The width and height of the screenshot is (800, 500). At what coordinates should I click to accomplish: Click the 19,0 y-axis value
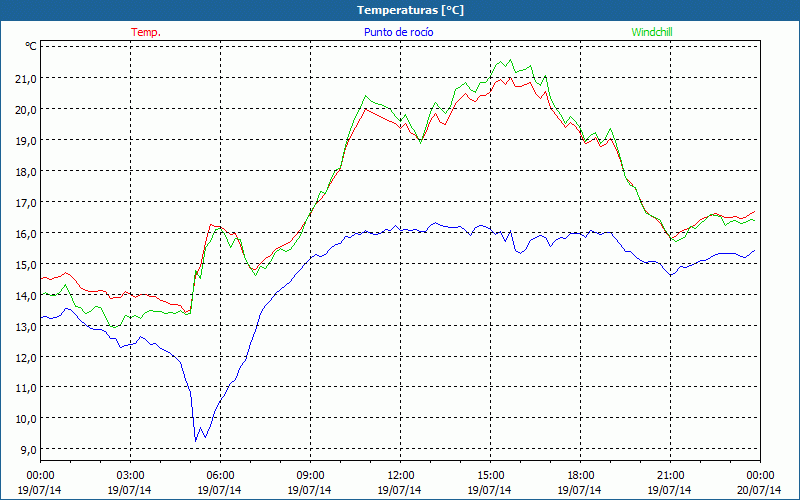27,140
